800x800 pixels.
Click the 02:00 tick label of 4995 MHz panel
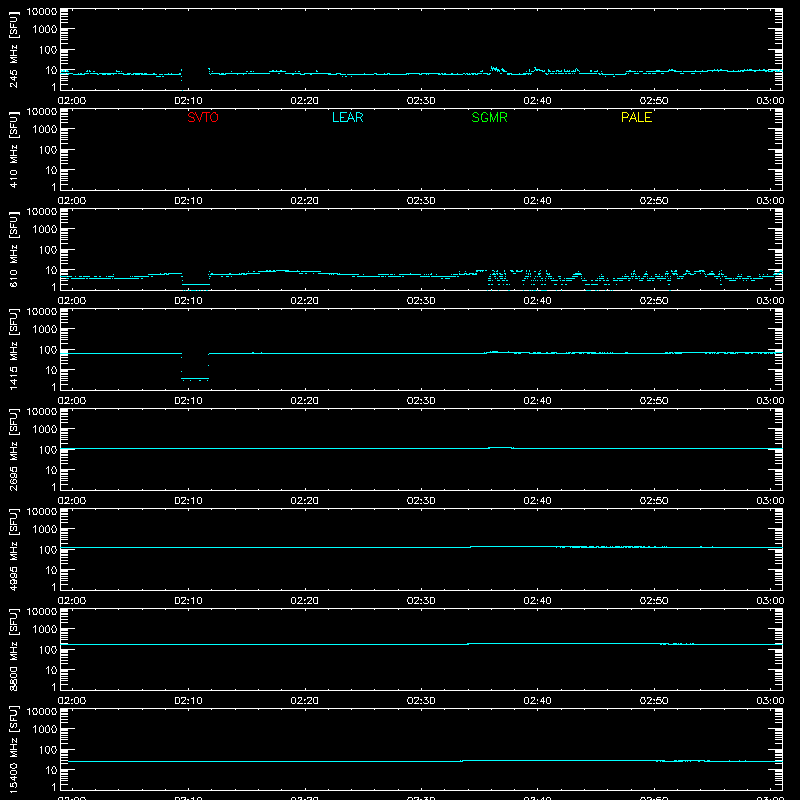pos(72,601)
